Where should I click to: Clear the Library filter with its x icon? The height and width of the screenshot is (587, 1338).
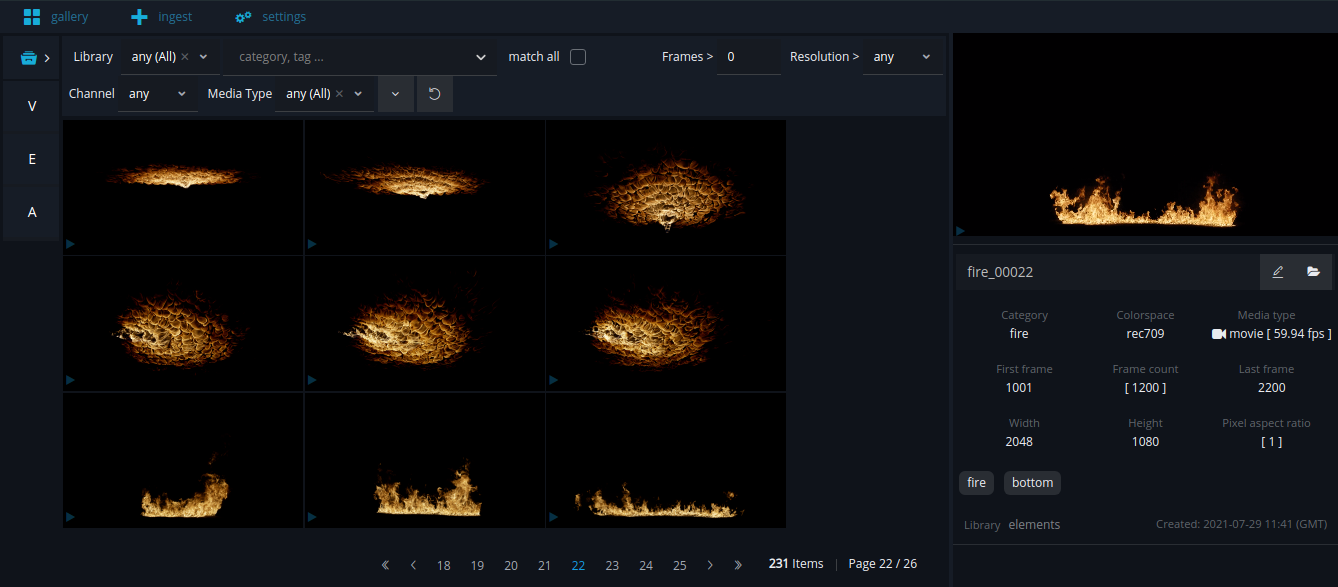pos(185,57)
